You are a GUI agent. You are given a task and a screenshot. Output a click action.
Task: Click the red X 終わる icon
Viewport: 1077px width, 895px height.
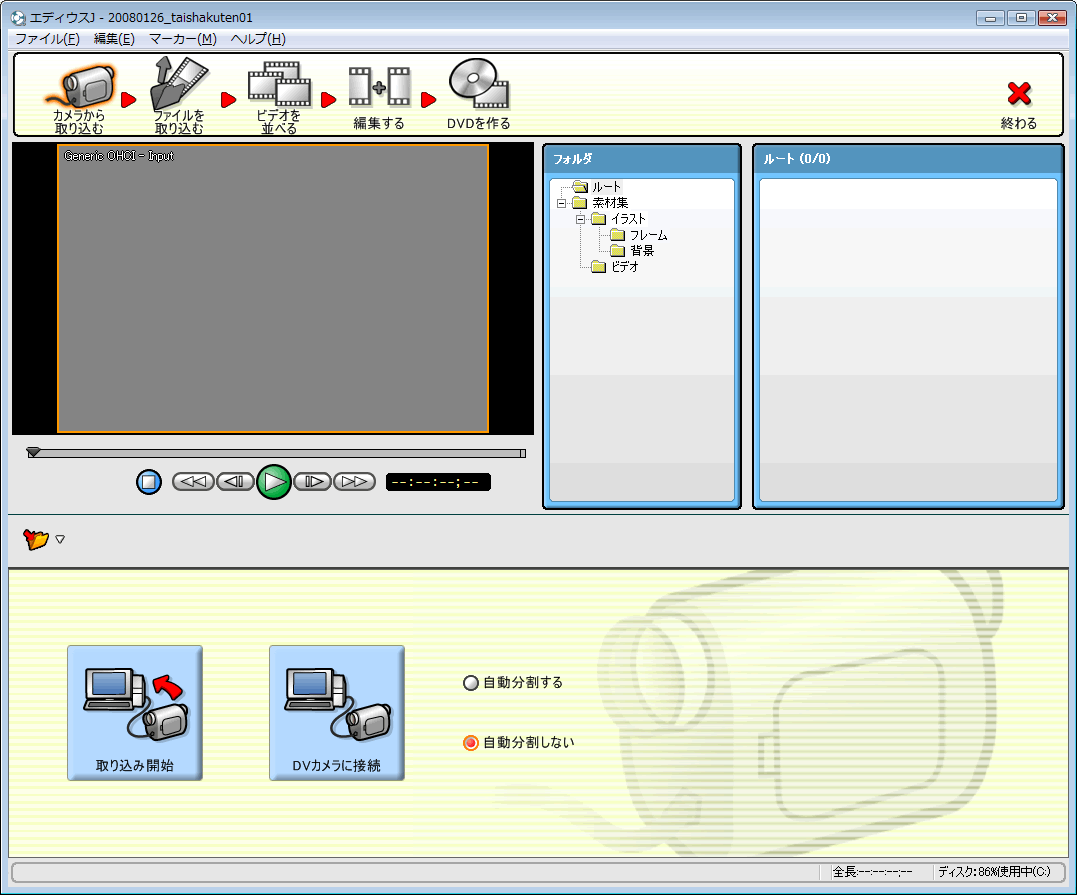point(1018,95)
